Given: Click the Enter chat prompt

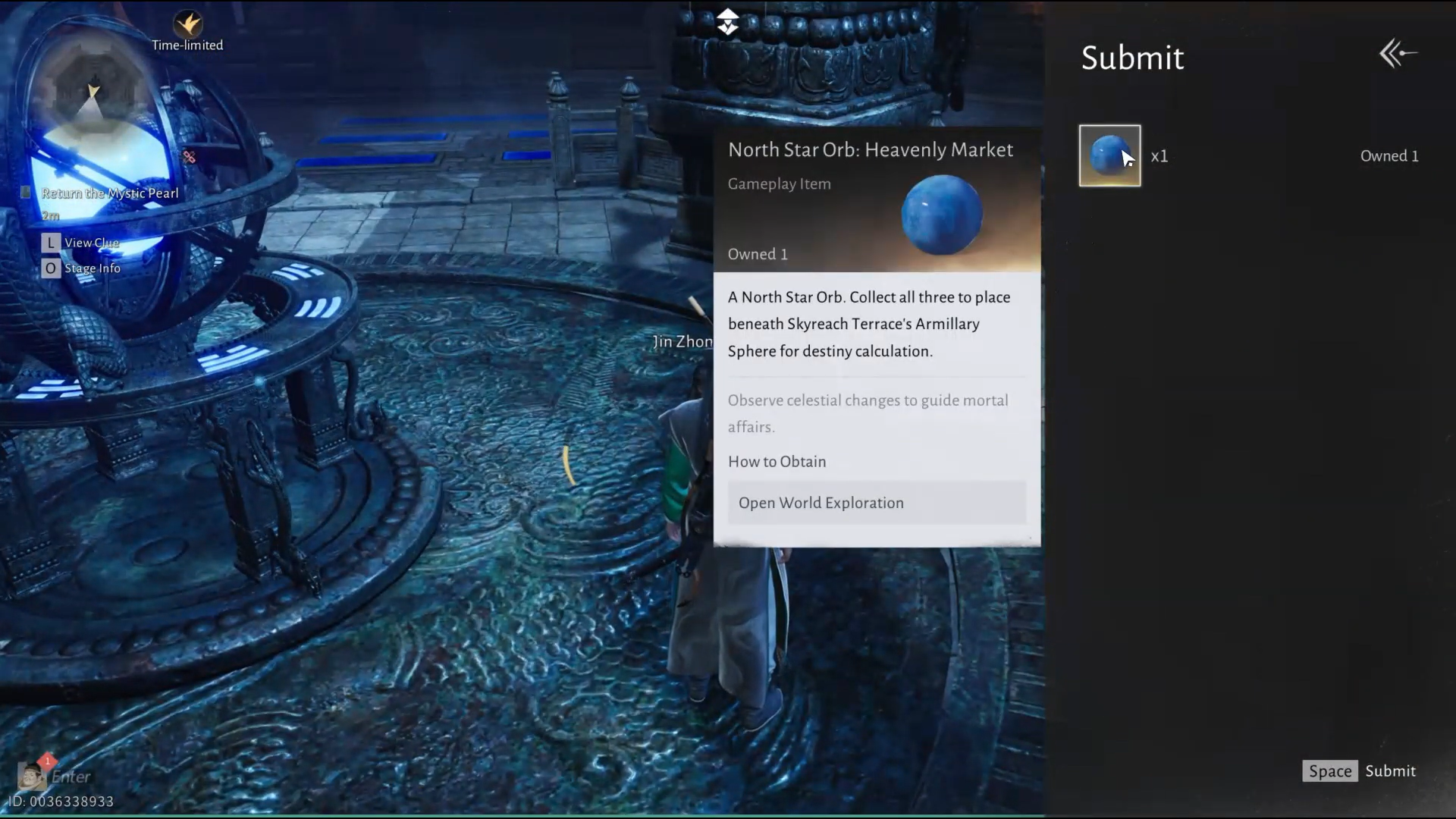Looking at the screenshot, I should [71, 777].
